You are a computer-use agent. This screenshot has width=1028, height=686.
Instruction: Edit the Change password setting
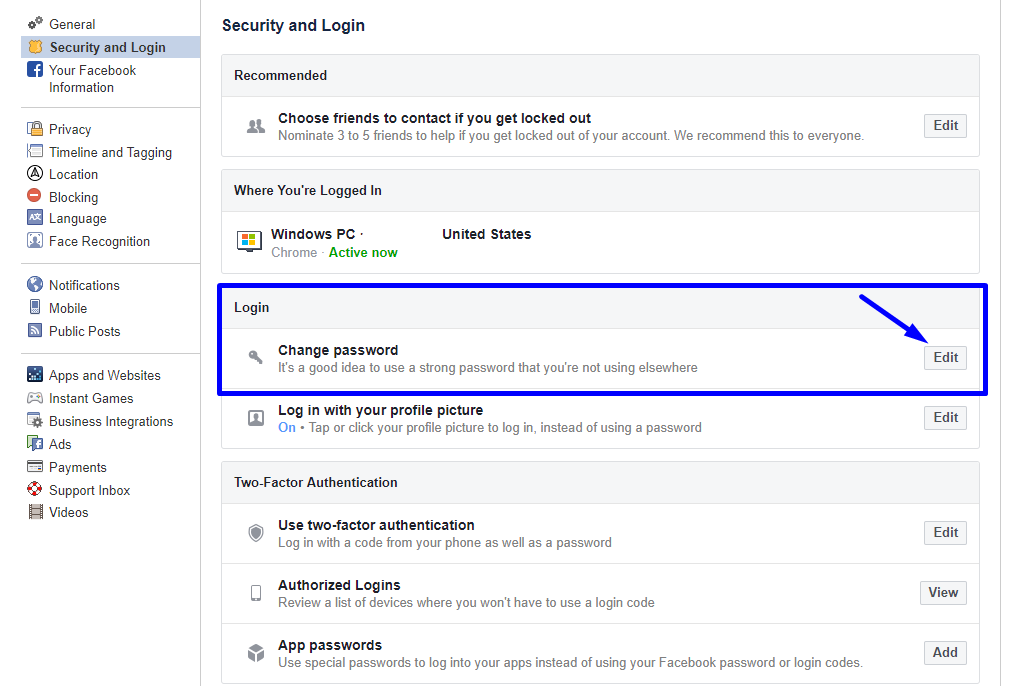tap(945, 357)
